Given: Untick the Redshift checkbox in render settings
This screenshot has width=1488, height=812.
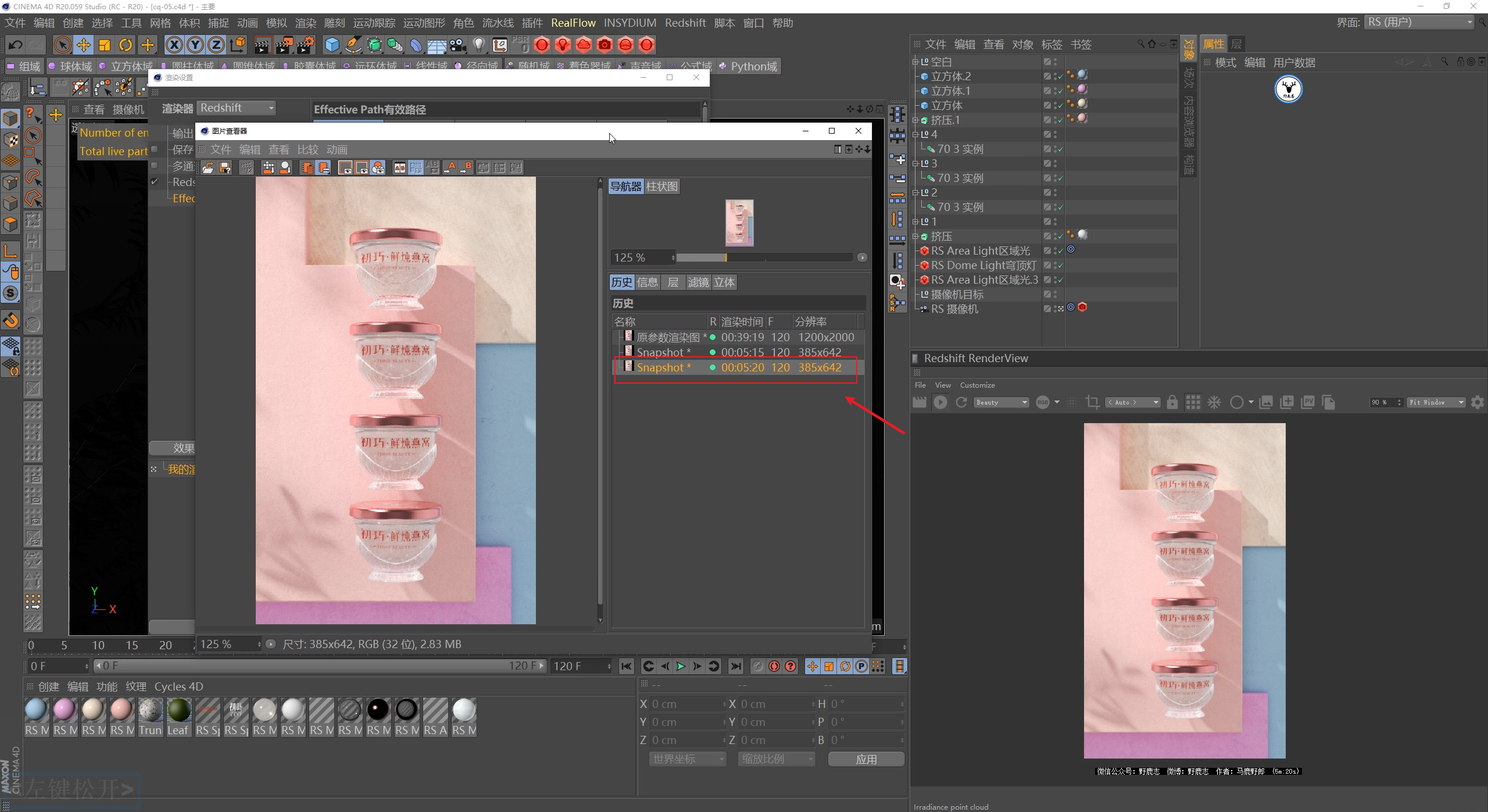Looking at the screenshot, I should (x=155, y=182).
